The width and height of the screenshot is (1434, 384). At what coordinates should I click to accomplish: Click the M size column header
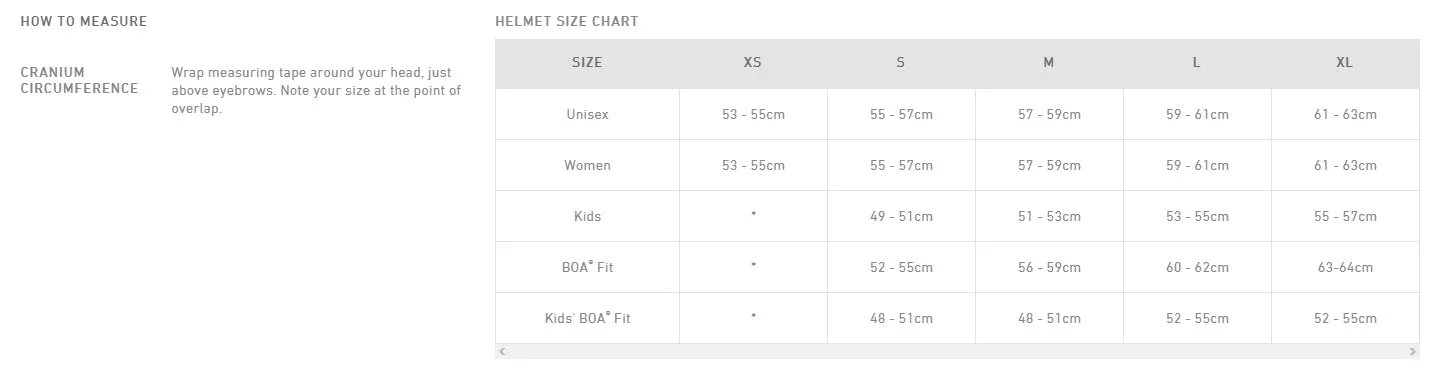coord(1049,63)
